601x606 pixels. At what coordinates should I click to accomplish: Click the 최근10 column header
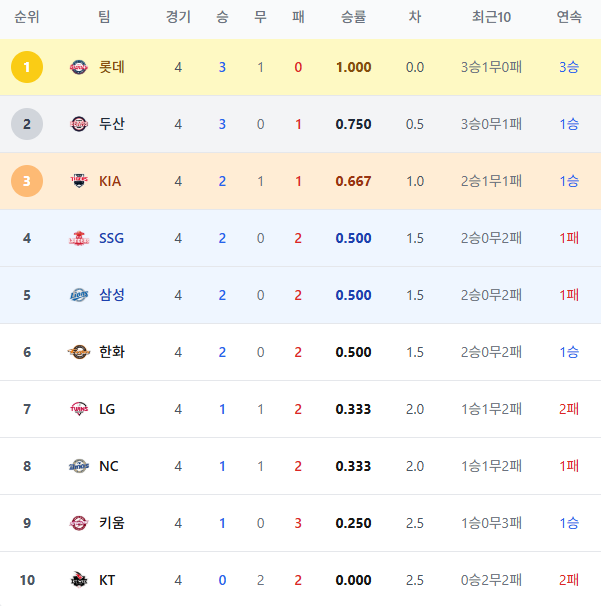(491, 17)
